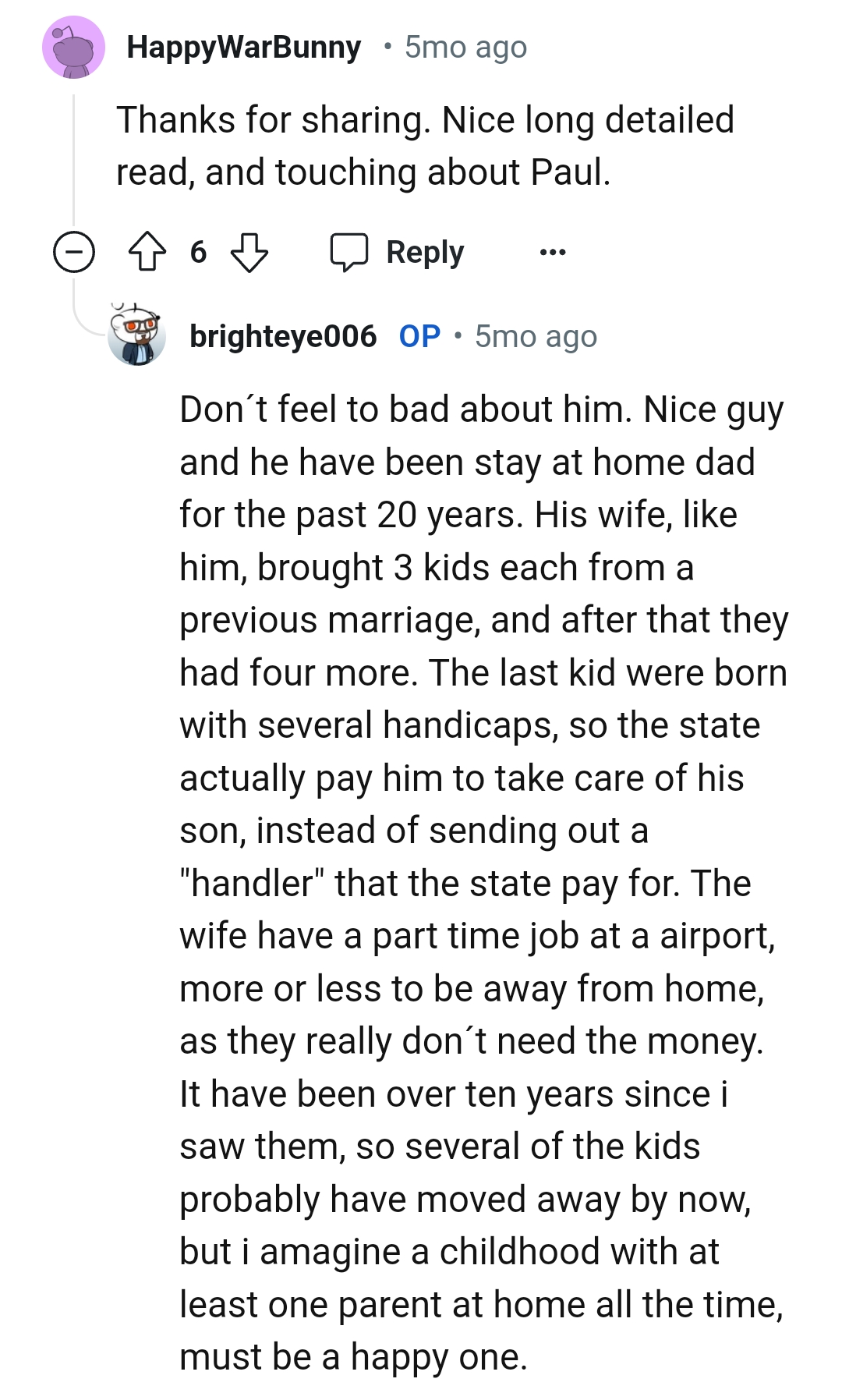
Task: Click brighteye006's snoo avatar
Action: tap(139, 337)
